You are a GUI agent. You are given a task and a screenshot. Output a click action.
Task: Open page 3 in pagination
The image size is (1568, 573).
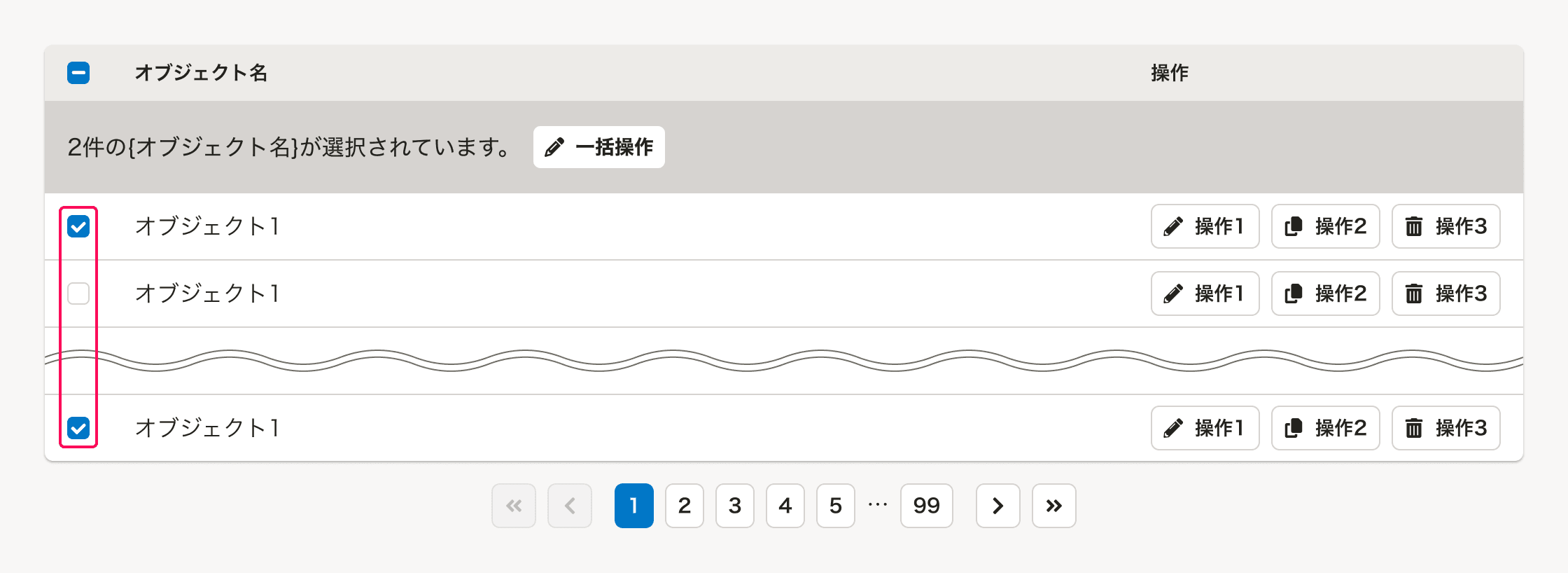coord(735,506)
